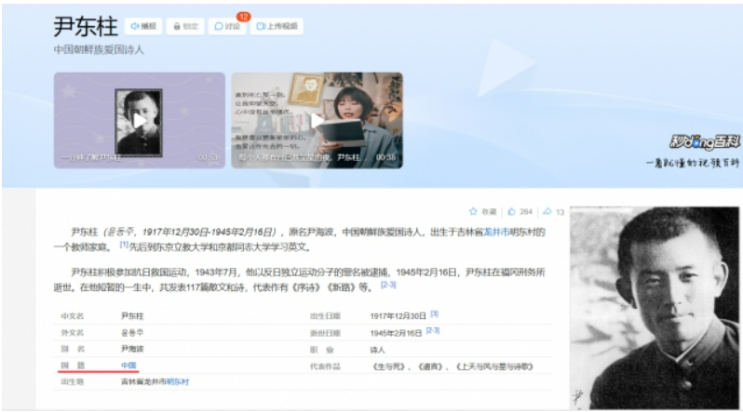Click the 外文名 value 윤동주
743x412 pixels.
pos(132,333)
